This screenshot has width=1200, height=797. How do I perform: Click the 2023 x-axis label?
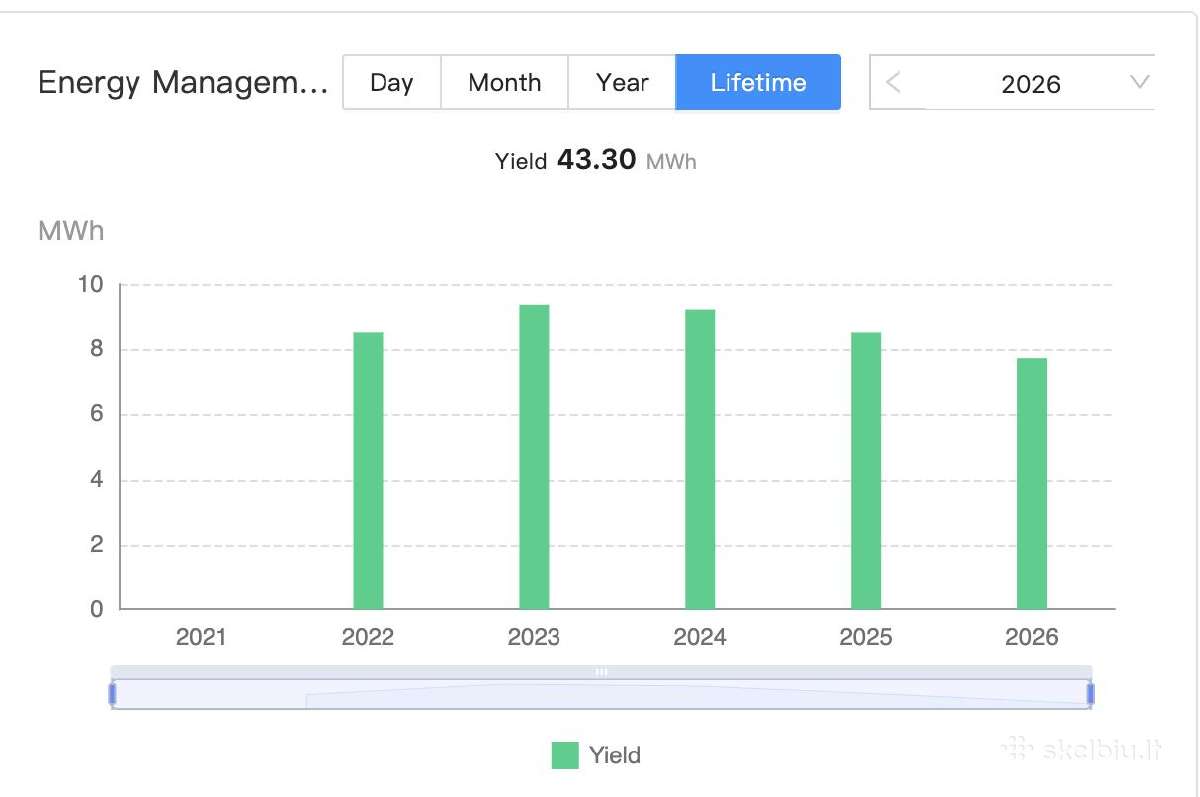pyautogui.click(x=534, y=637)
